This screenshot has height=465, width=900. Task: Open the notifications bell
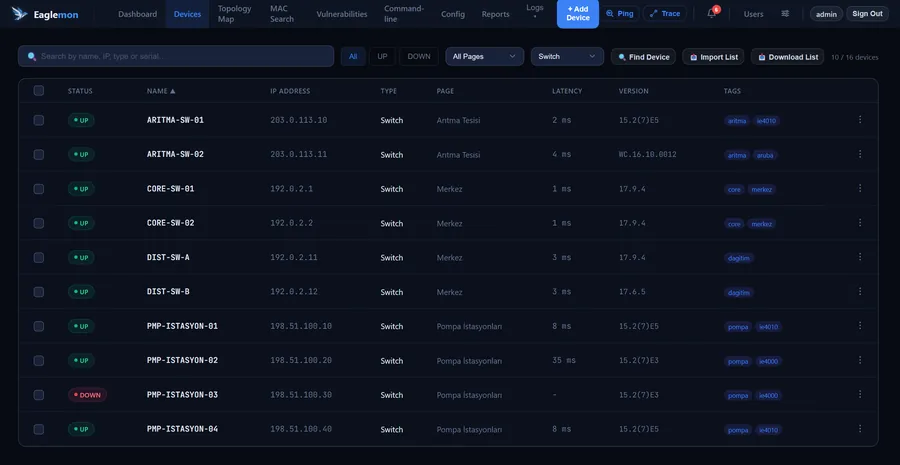point(712,14)
